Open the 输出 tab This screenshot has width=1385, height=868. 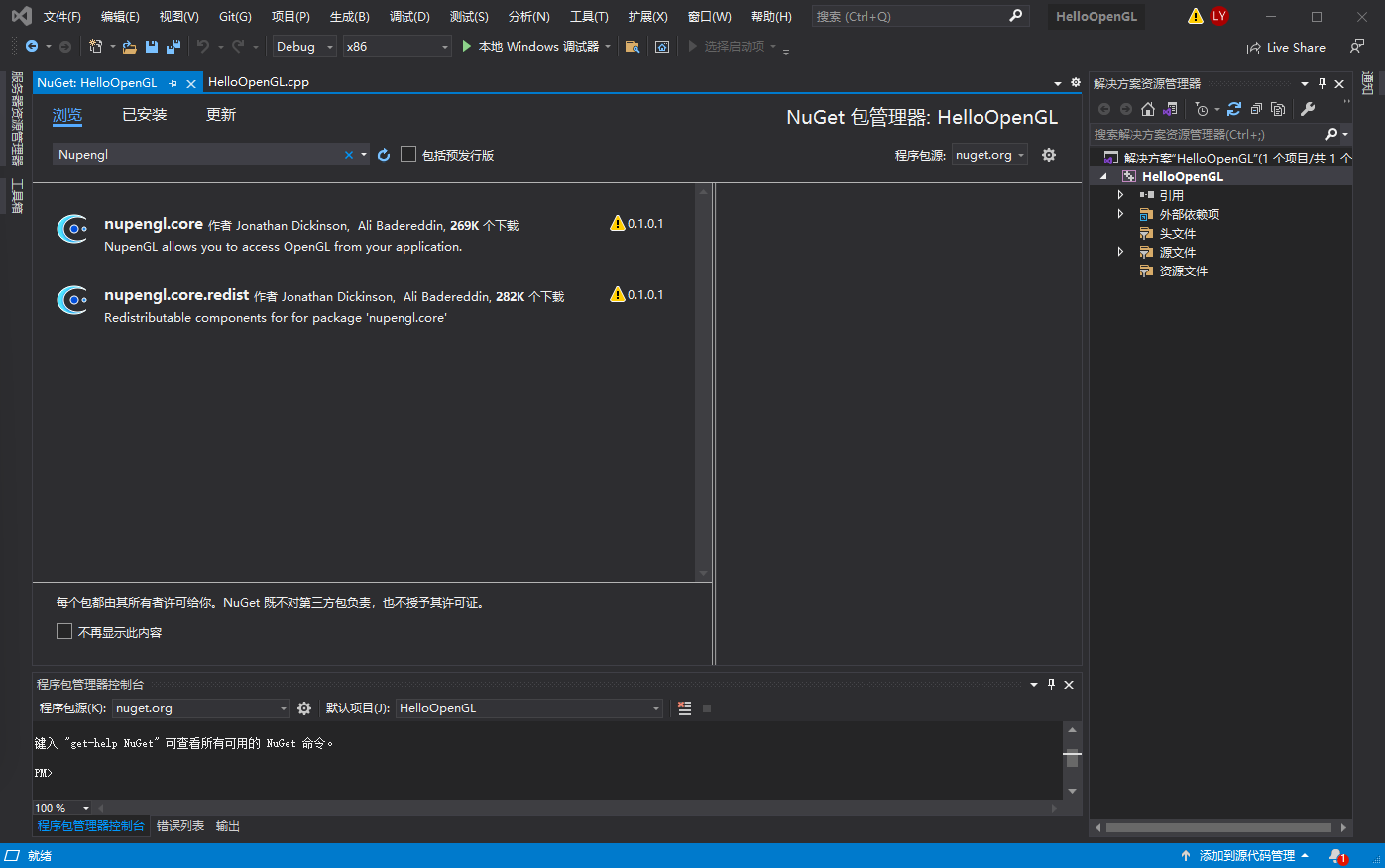pyautogui.click(x=228, y=826)
